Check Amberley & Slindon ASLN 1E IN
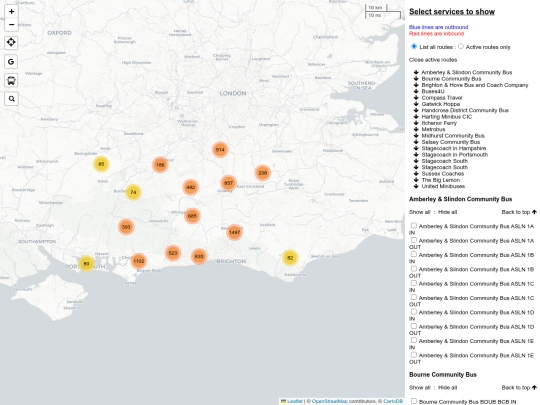 coord(414,341)
